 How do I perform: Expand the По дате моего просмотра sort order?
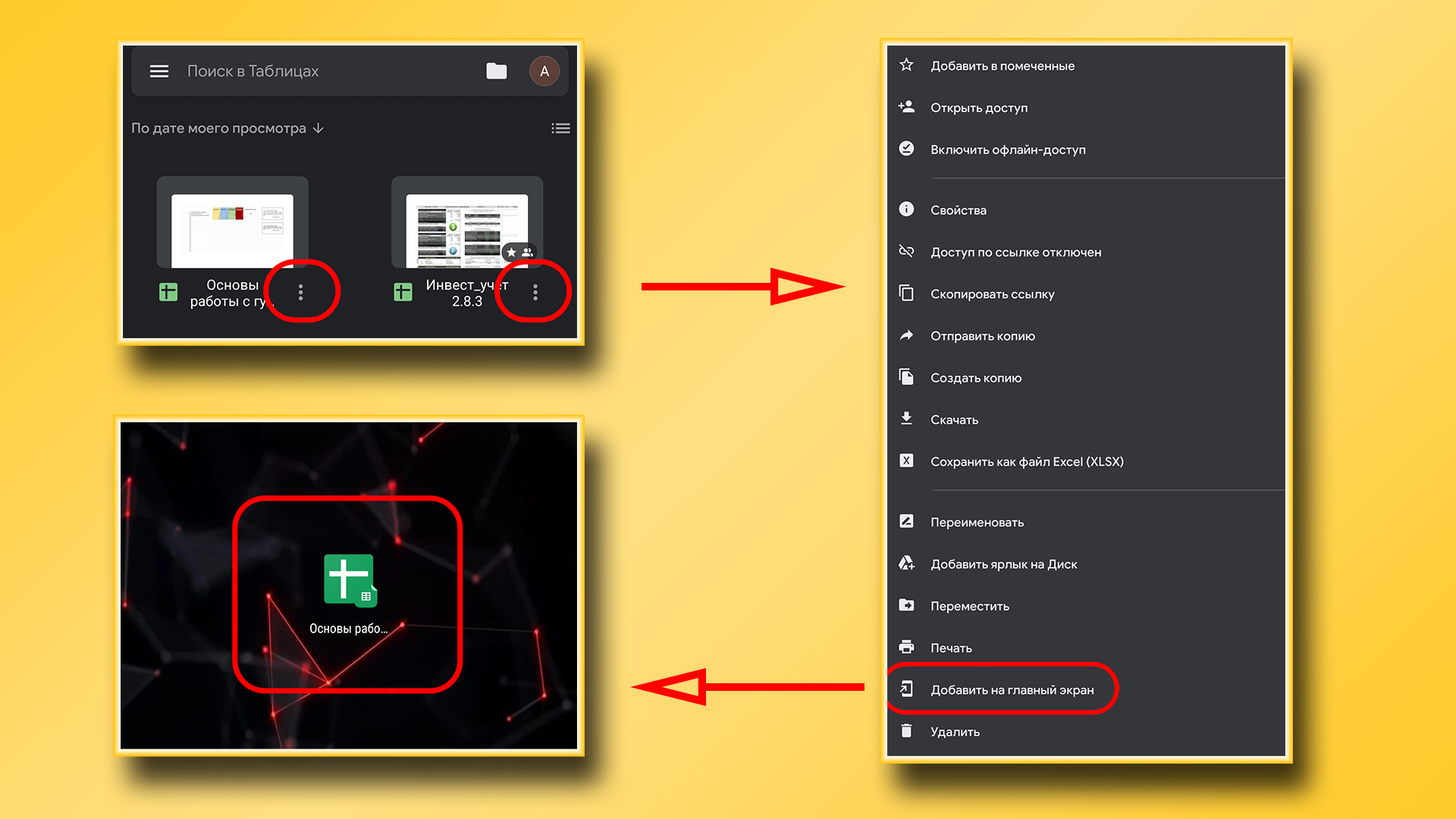pos(227,128)
